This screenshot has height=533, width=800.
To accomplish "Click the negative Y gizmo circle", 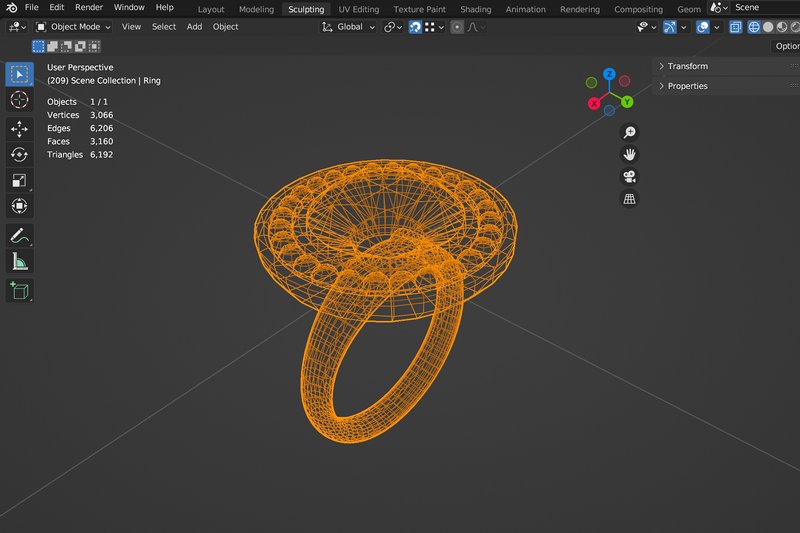I will [591, 82].
